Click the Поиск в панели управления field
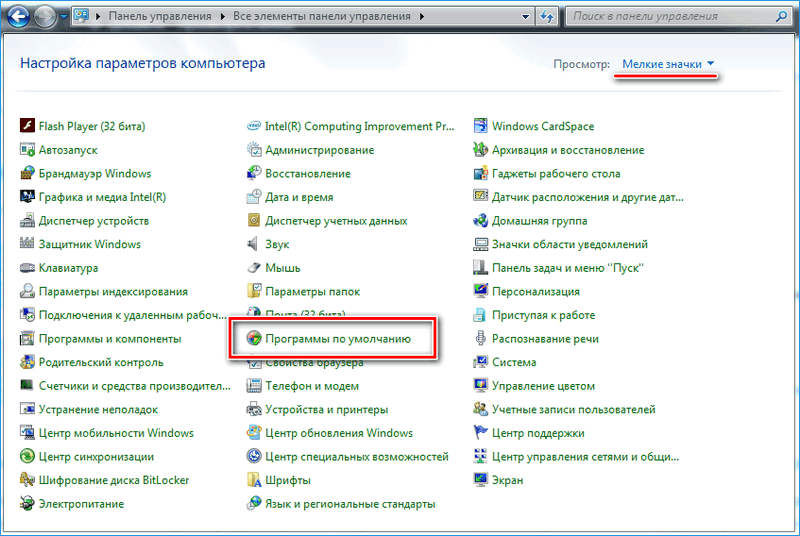The width and height of the screenshot is (800, 536). pyautogui.click(x=670, y=17)
